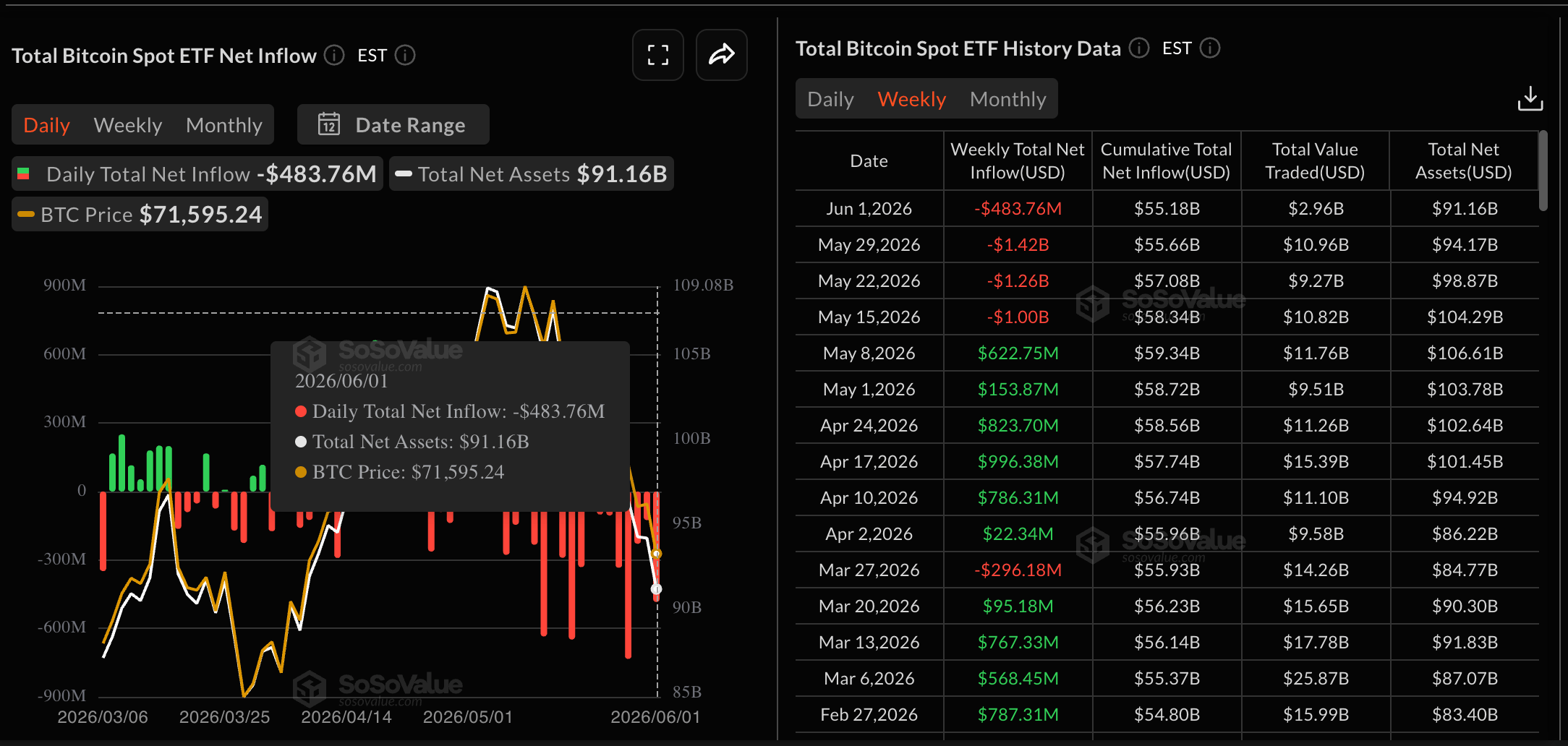Click 2026/06/01 date label on chart axis

coord(655,717)
